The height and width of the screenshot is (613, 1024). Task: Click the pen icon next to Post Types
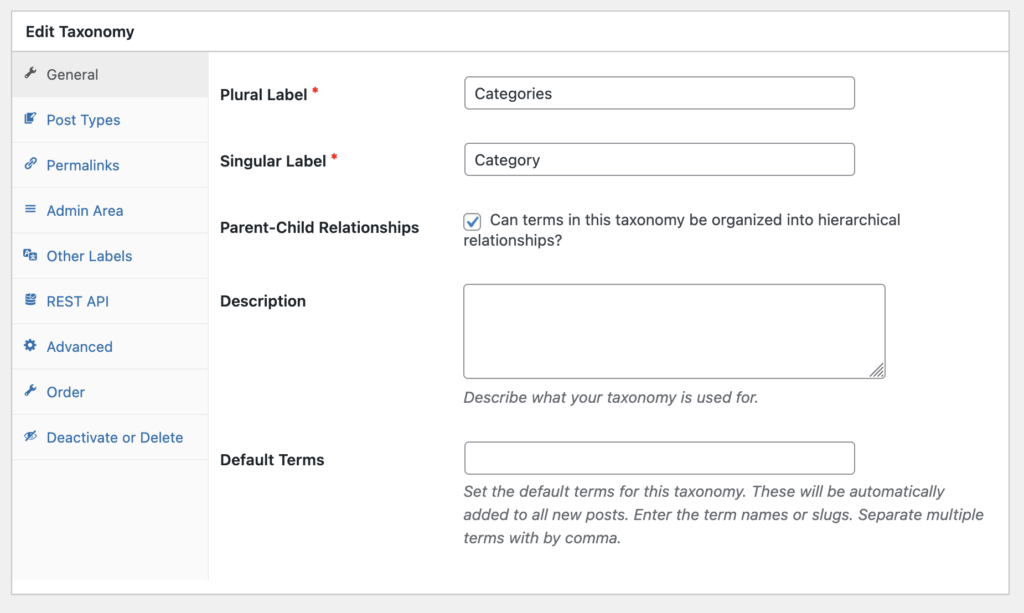point(31,119)
